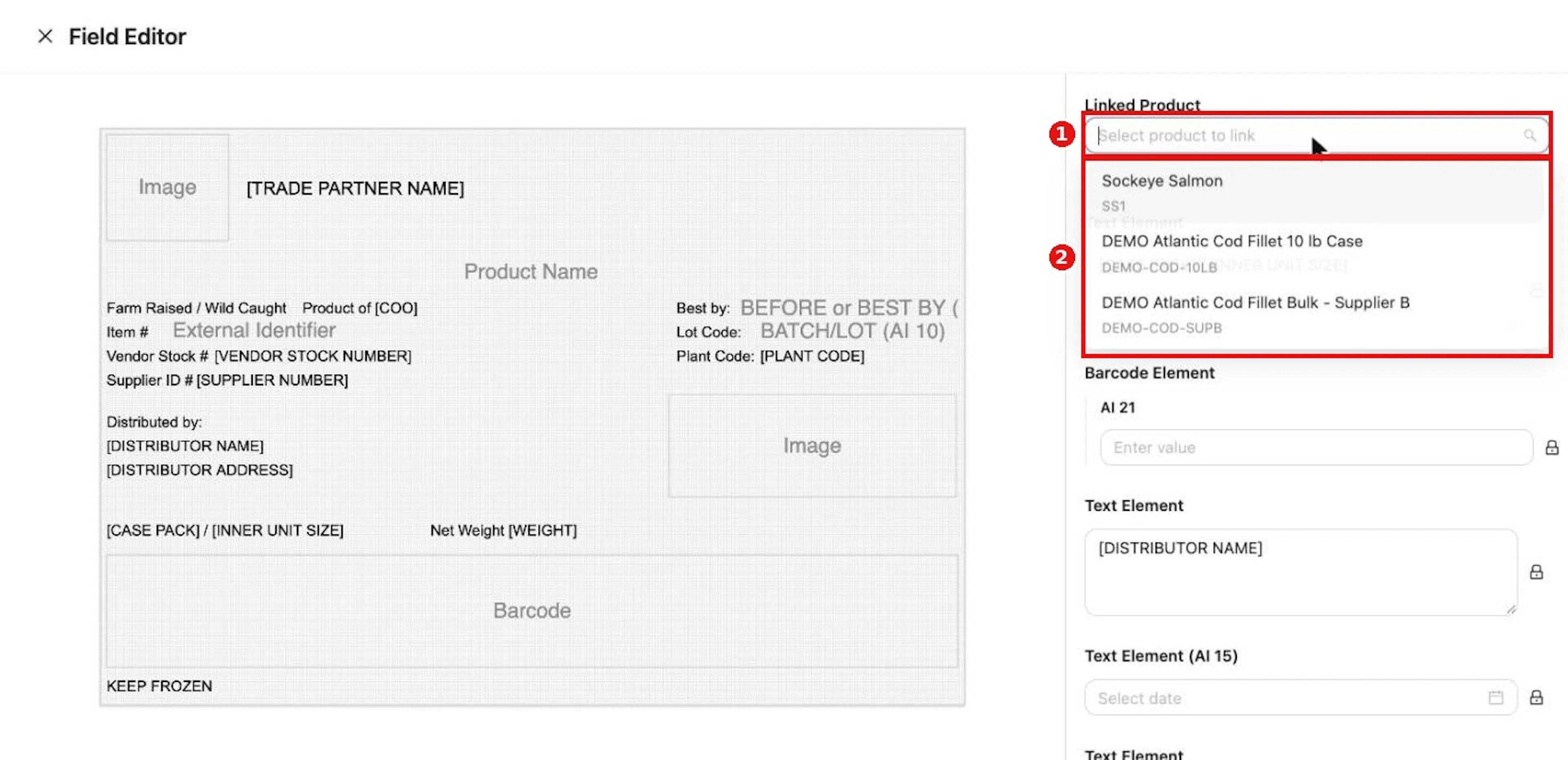
Task: Open calendar icon in Select date field
Action: click(x=1496, y=697)
